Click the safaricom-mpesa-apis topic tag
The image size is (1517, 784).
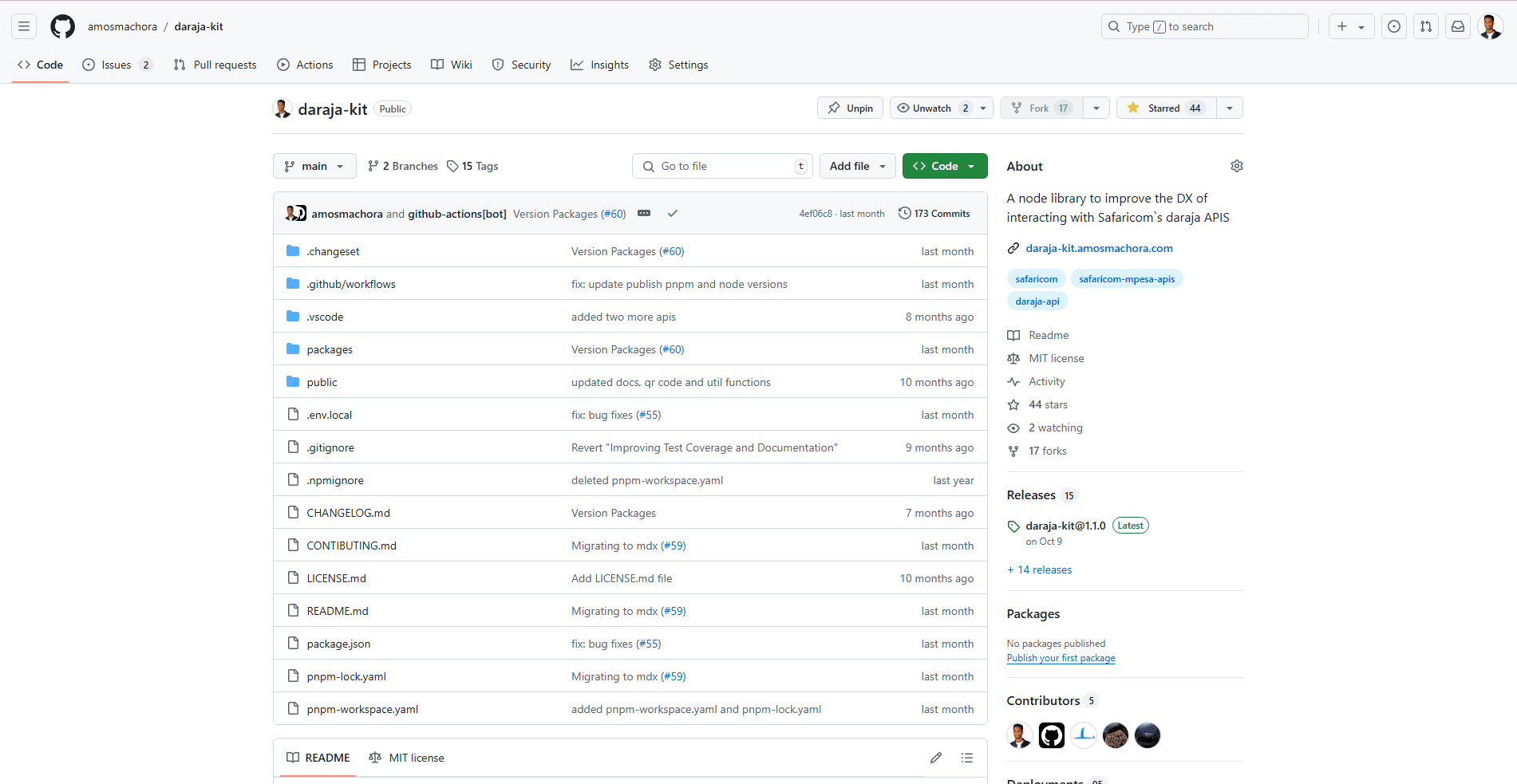coord(1127,279)
